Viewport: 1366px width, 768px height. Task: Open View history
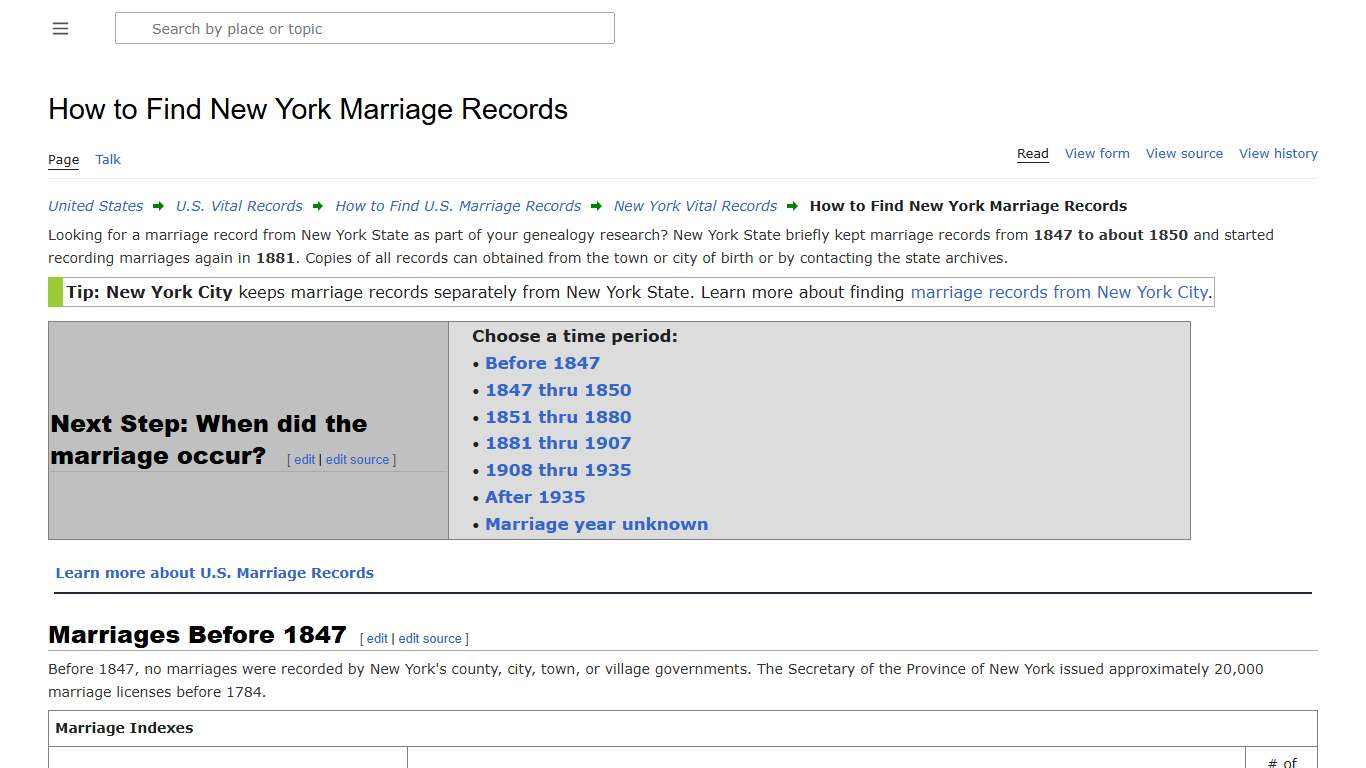(x=1278, y=153)
